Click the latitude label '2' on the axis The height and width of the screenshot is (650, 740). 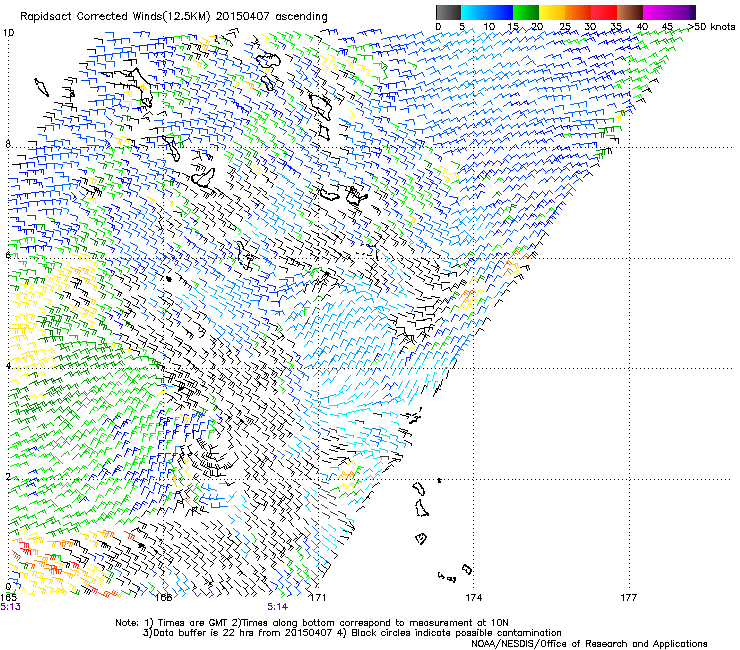click(8, 476)
